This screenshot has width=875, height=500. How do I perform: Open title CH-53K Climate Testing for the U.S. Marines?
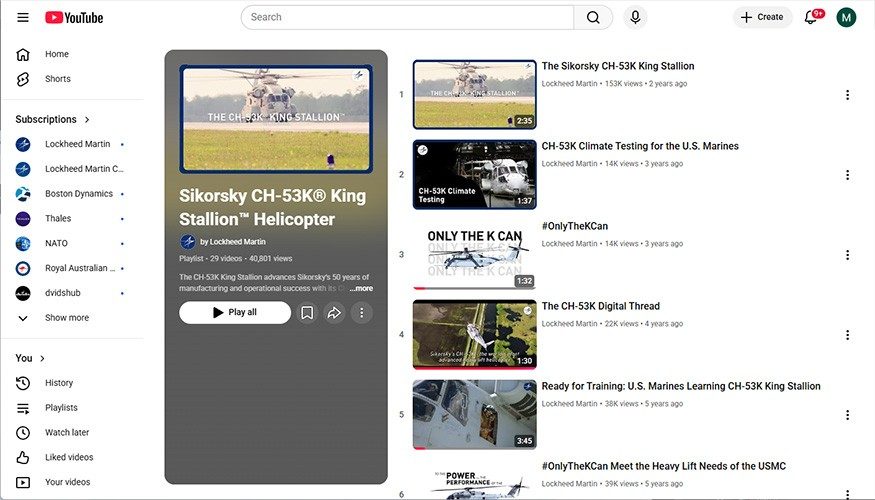click(640, 146)
